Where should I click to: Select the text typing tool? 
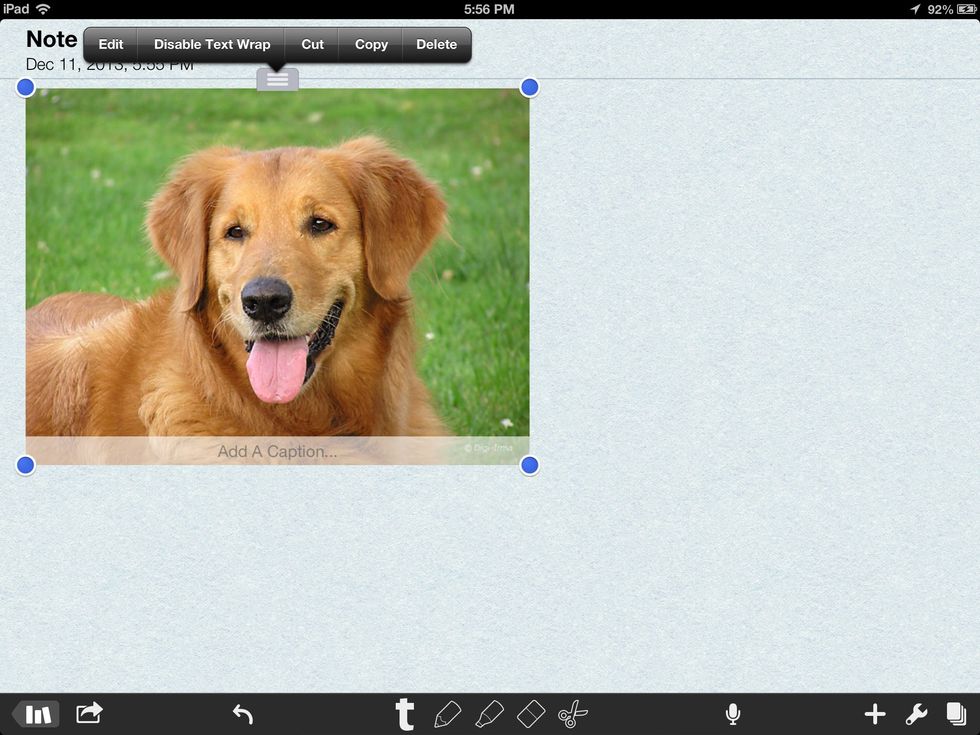[404, 714]
